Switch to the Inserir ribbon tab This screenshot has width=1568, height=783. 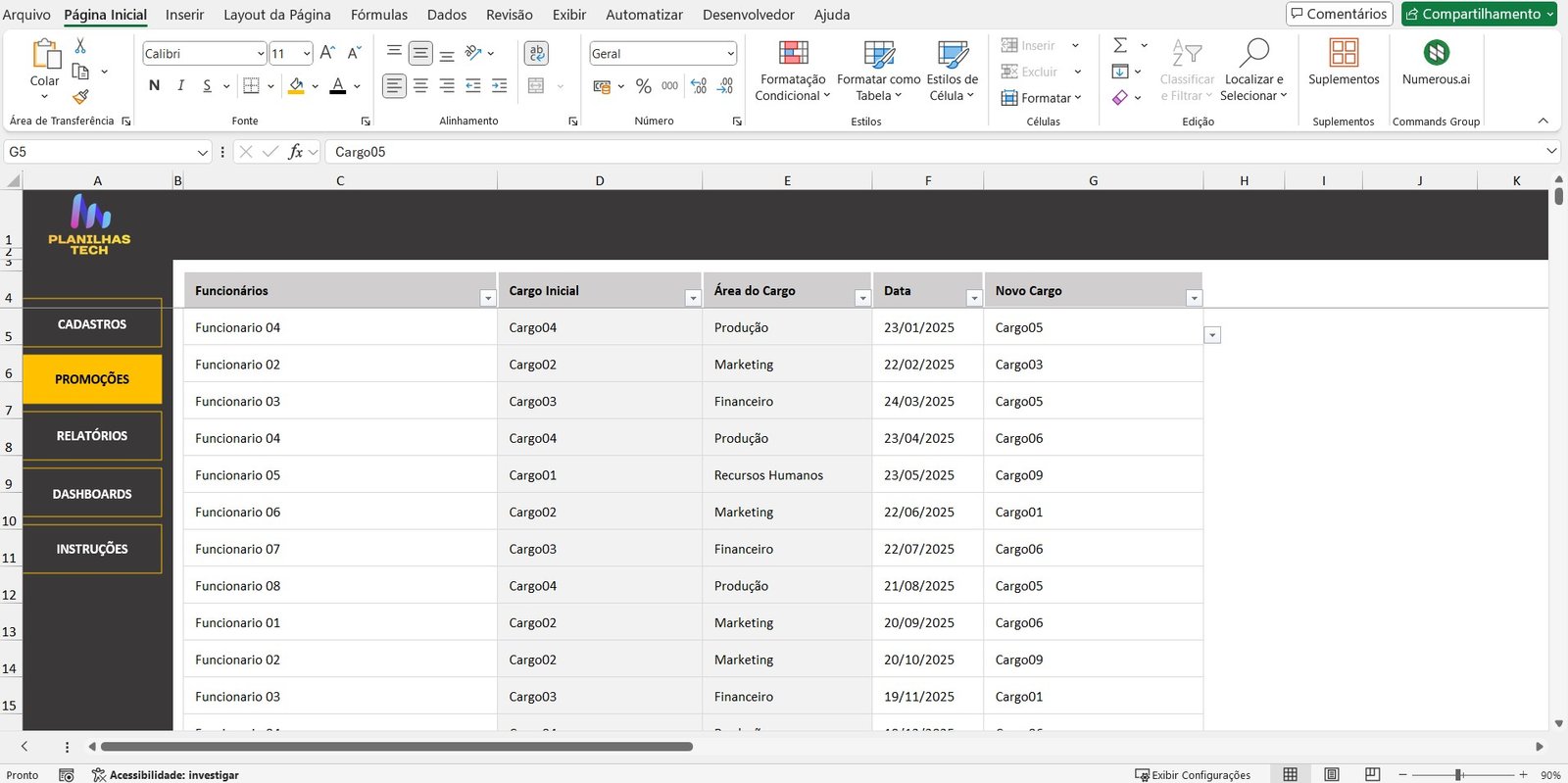pos(184,15)
